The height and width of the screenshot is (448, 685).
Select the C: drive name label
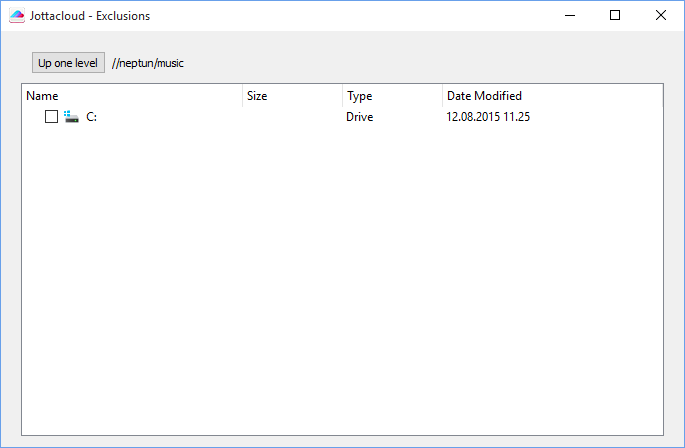(91, 117)
